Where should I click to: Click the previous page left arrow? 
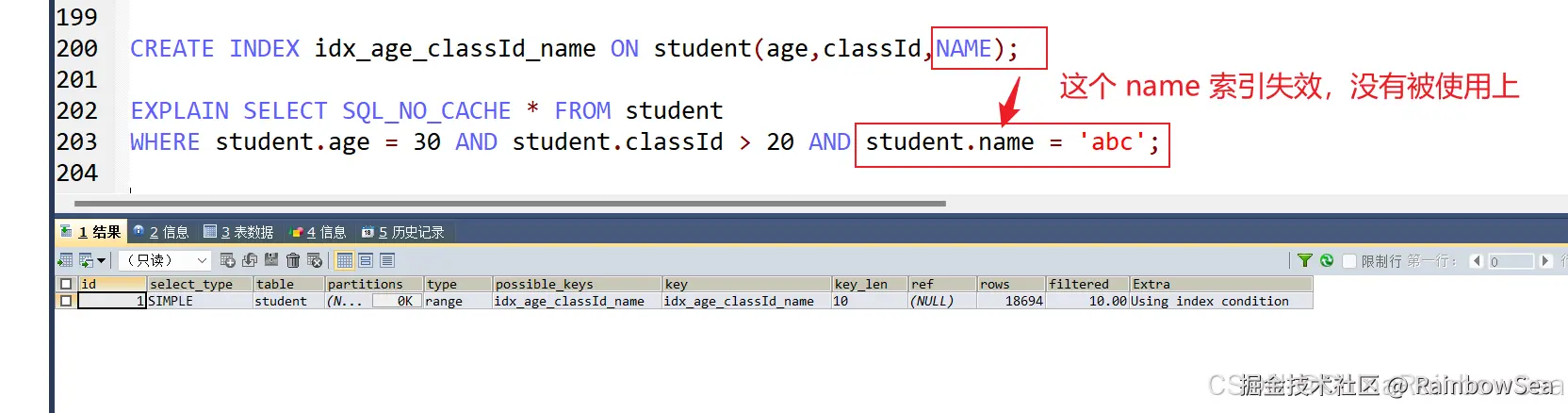click(x=1477, y=261)
